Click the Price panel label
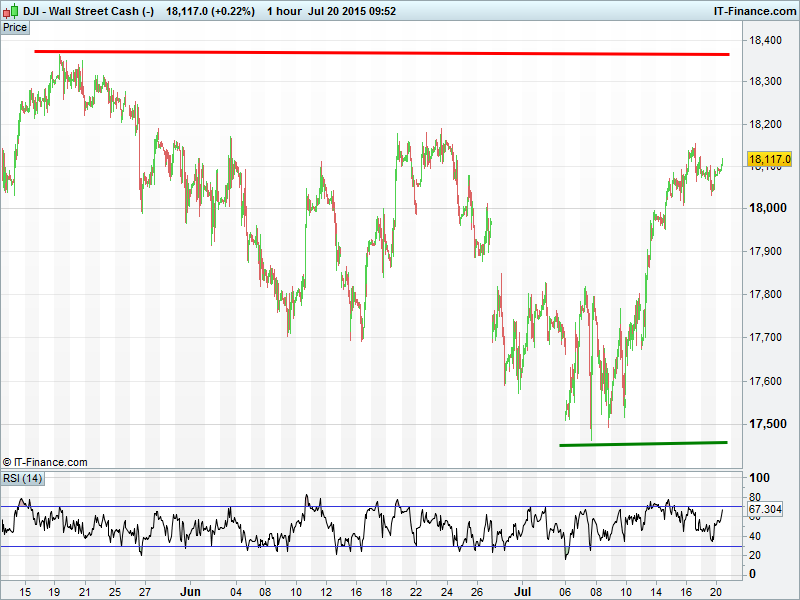This screenshot has height=600, width=800. pyautogui.click(x=15, y=27)
